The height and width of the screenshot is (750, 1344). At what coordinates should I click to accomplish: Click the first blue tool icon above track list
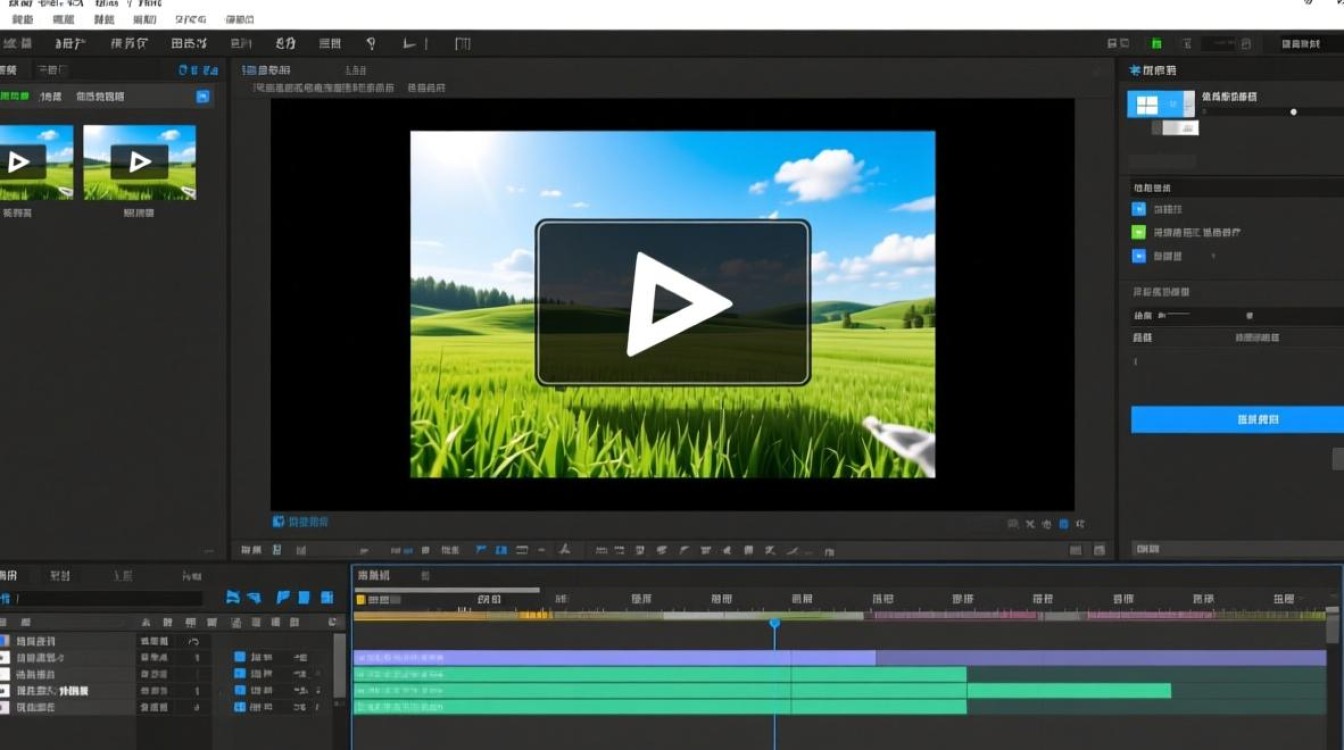233,598
